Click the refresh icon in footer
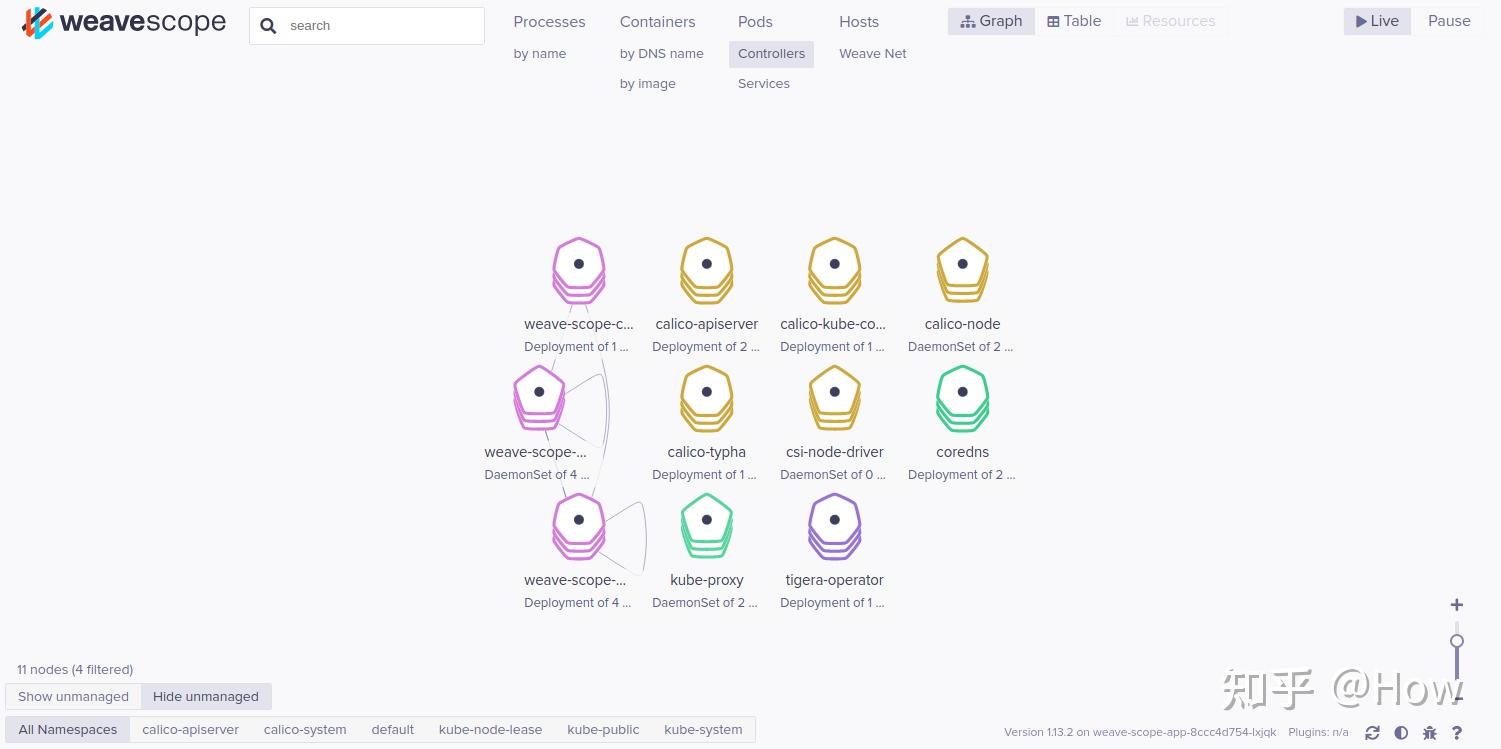The image size is (1501, 749). 1372,733
